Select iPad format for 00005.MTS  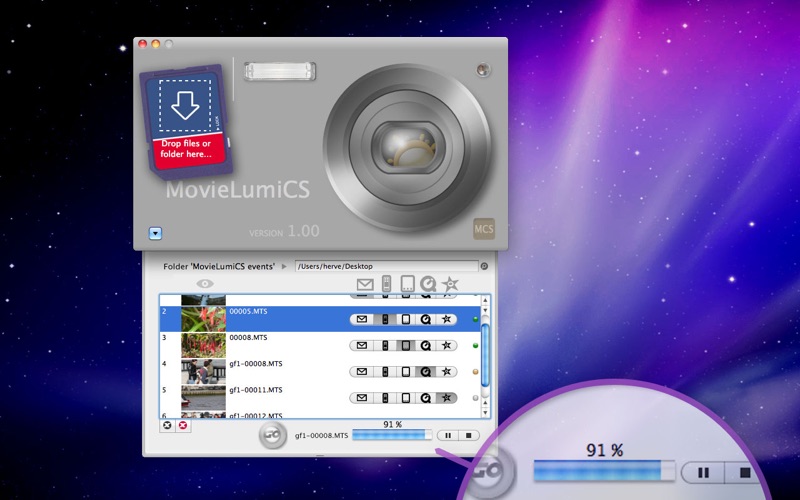click(x=406, y=319)
